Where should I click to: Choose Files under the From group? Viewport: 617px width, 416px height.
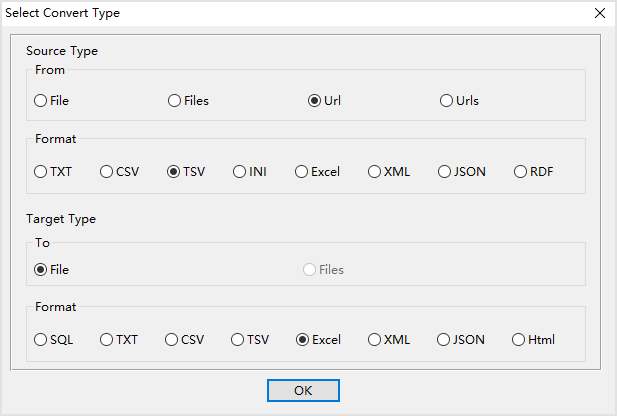coord(175,101)
